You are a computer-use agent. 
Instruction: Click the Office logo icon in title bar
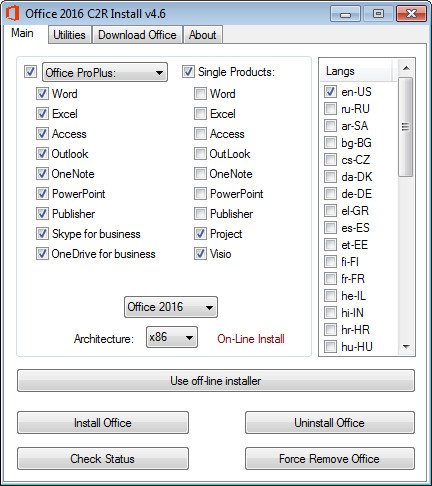coord(12,14)
